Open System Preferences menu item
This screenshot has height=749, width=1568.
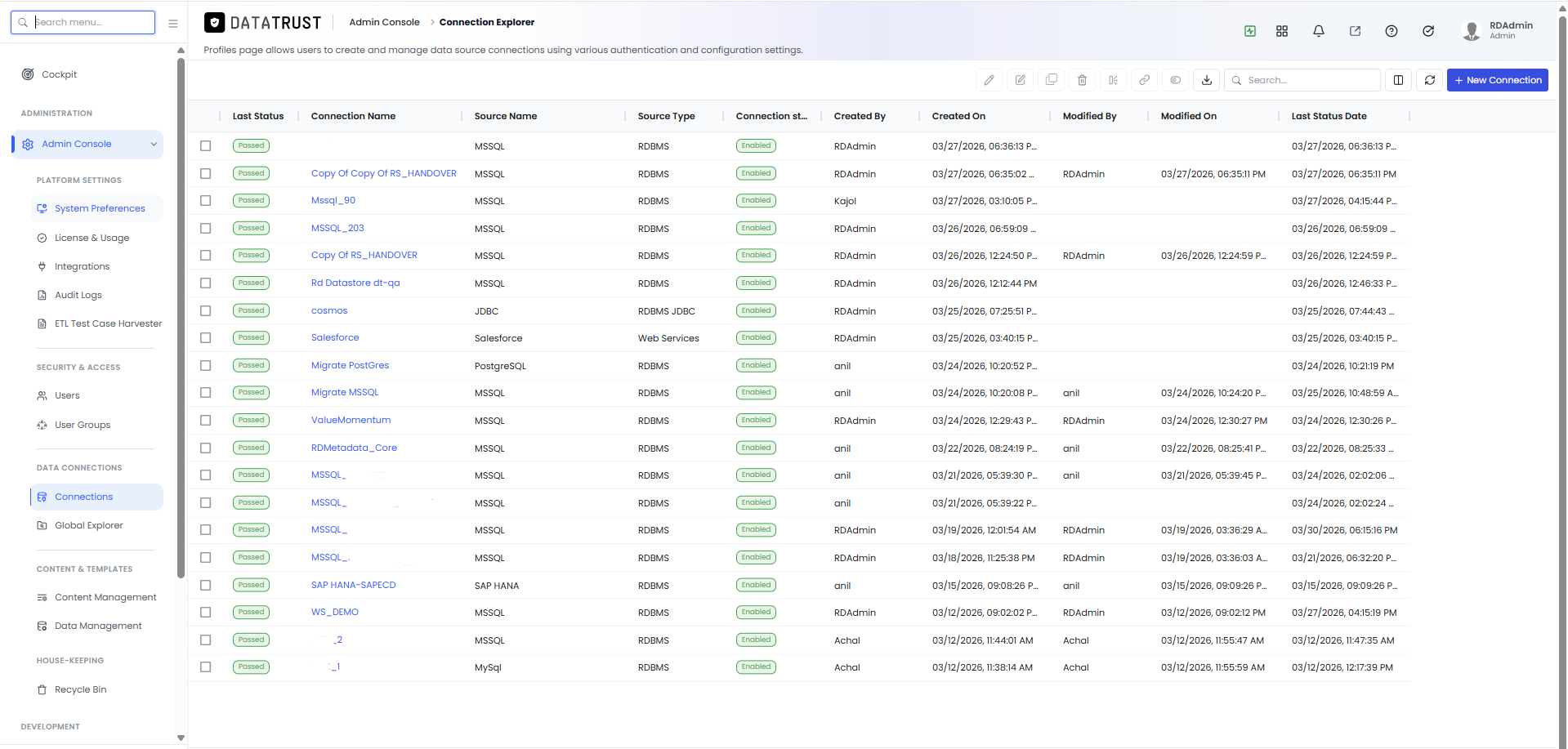97,208
